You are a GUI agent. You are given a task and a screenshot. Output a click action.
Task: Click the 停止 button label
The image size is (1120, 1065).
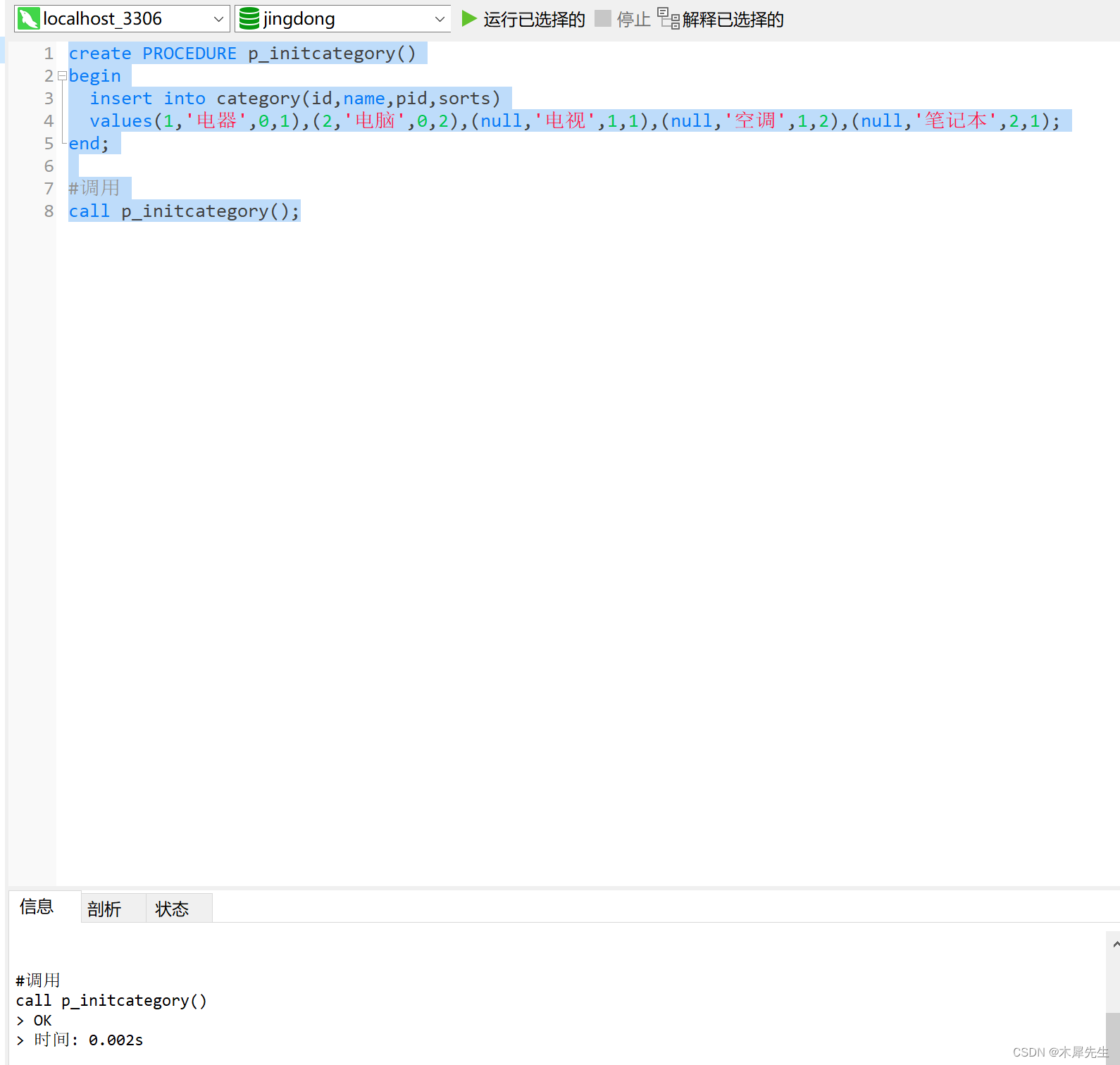coord(634,20)
